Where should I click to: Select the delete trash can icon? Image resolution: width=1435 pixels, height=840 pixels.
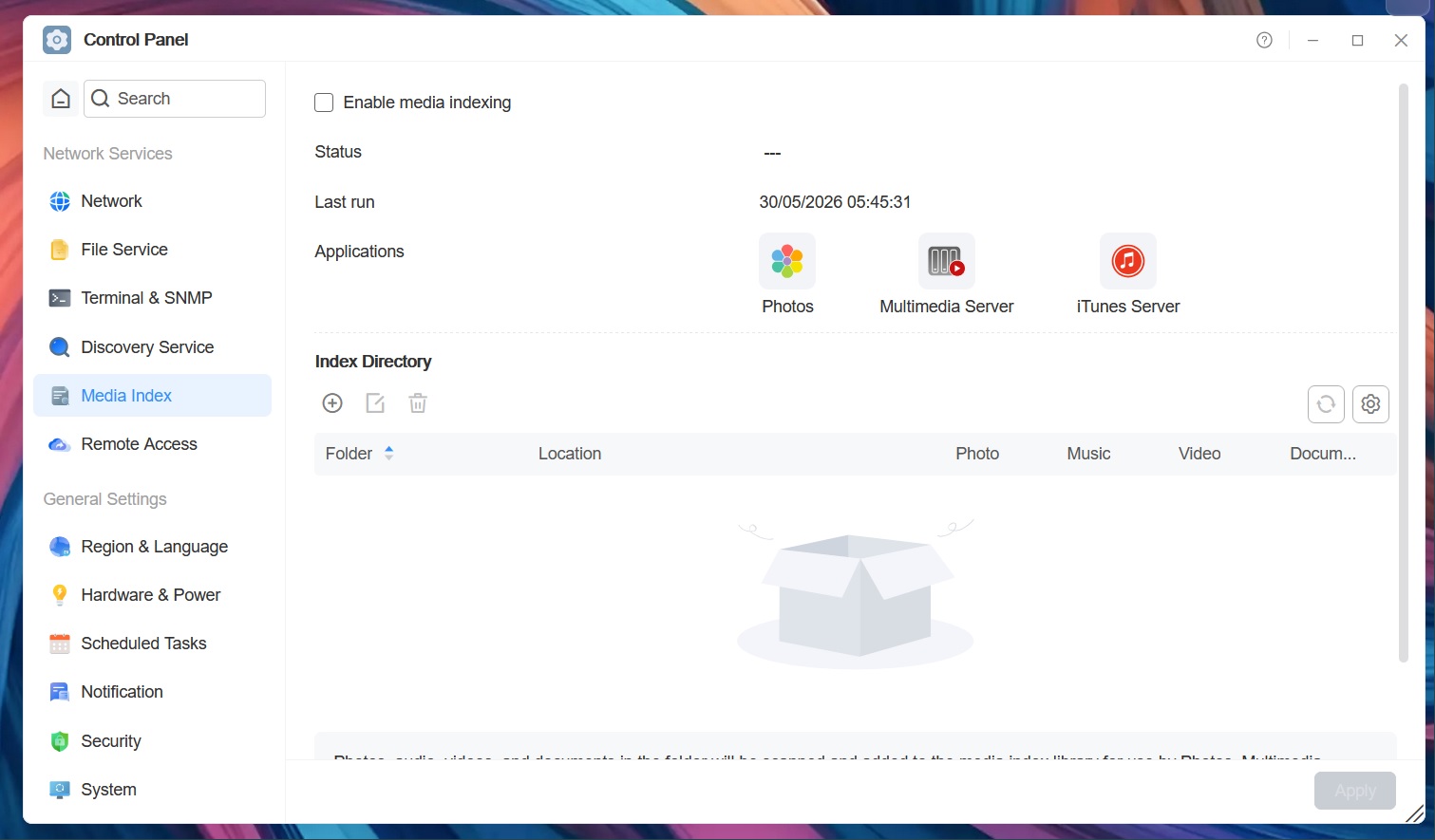(418, 403)
